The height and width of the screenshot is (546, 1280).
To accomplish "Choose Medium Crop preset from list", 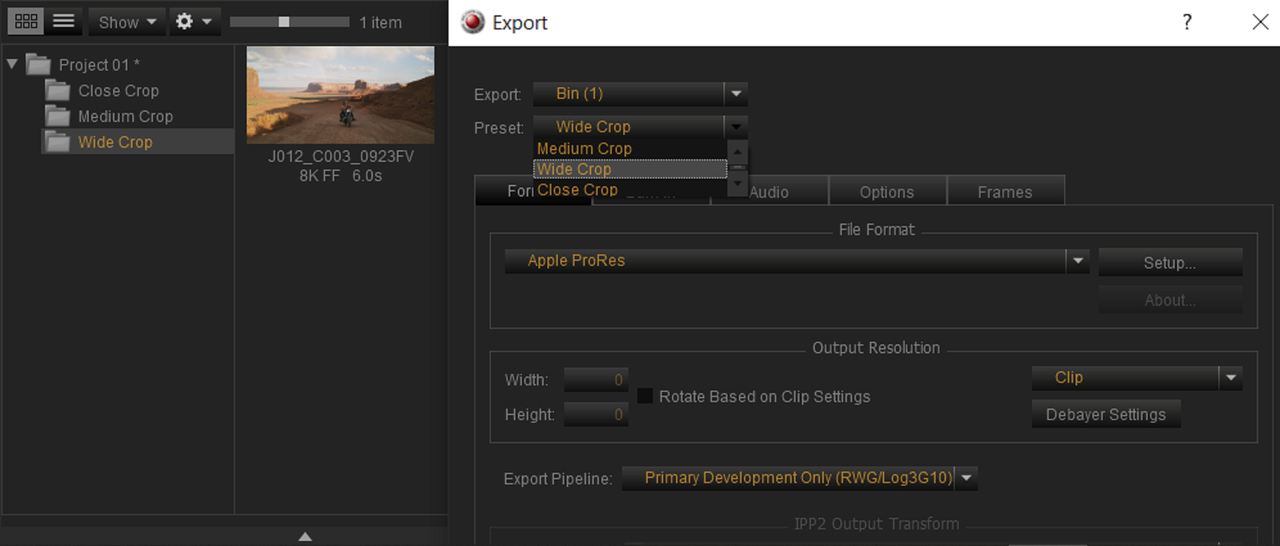I will 630,149.
